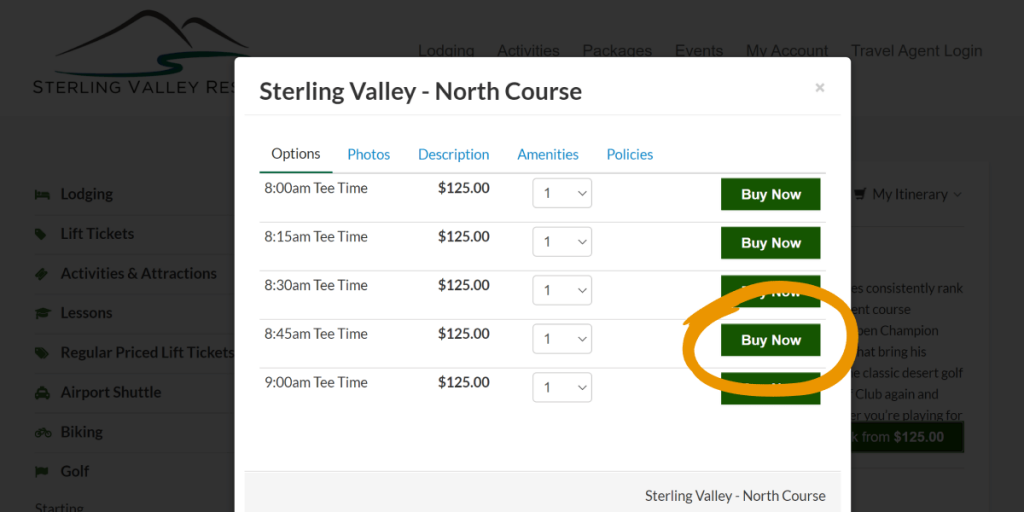
Task: Expand quantity selector for 9:00am Tee Time
Action: point(561,387)
